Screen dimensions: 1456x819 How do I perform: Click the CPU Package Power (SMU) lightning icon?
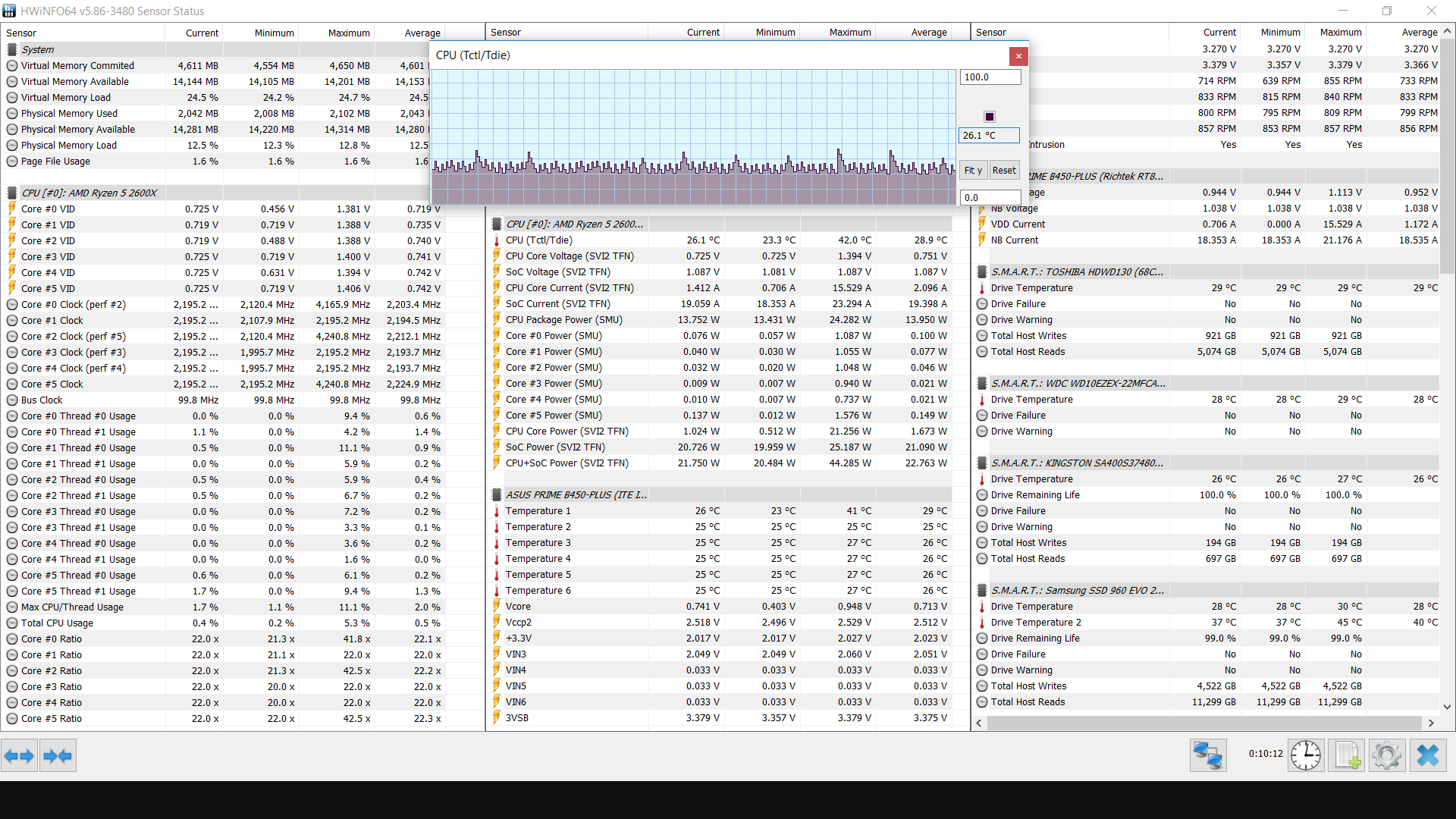497,320
